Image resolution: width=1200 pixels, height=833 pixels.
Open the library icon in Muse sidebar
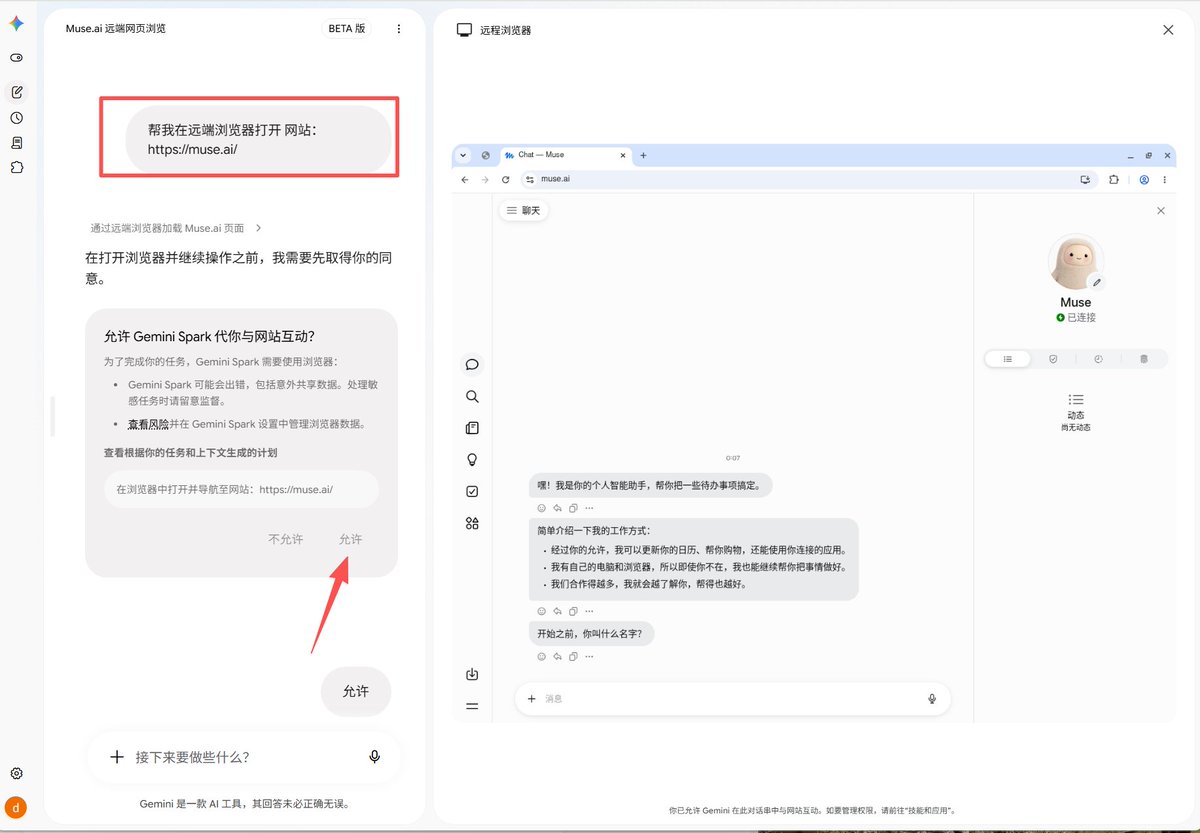coord(472,428)
